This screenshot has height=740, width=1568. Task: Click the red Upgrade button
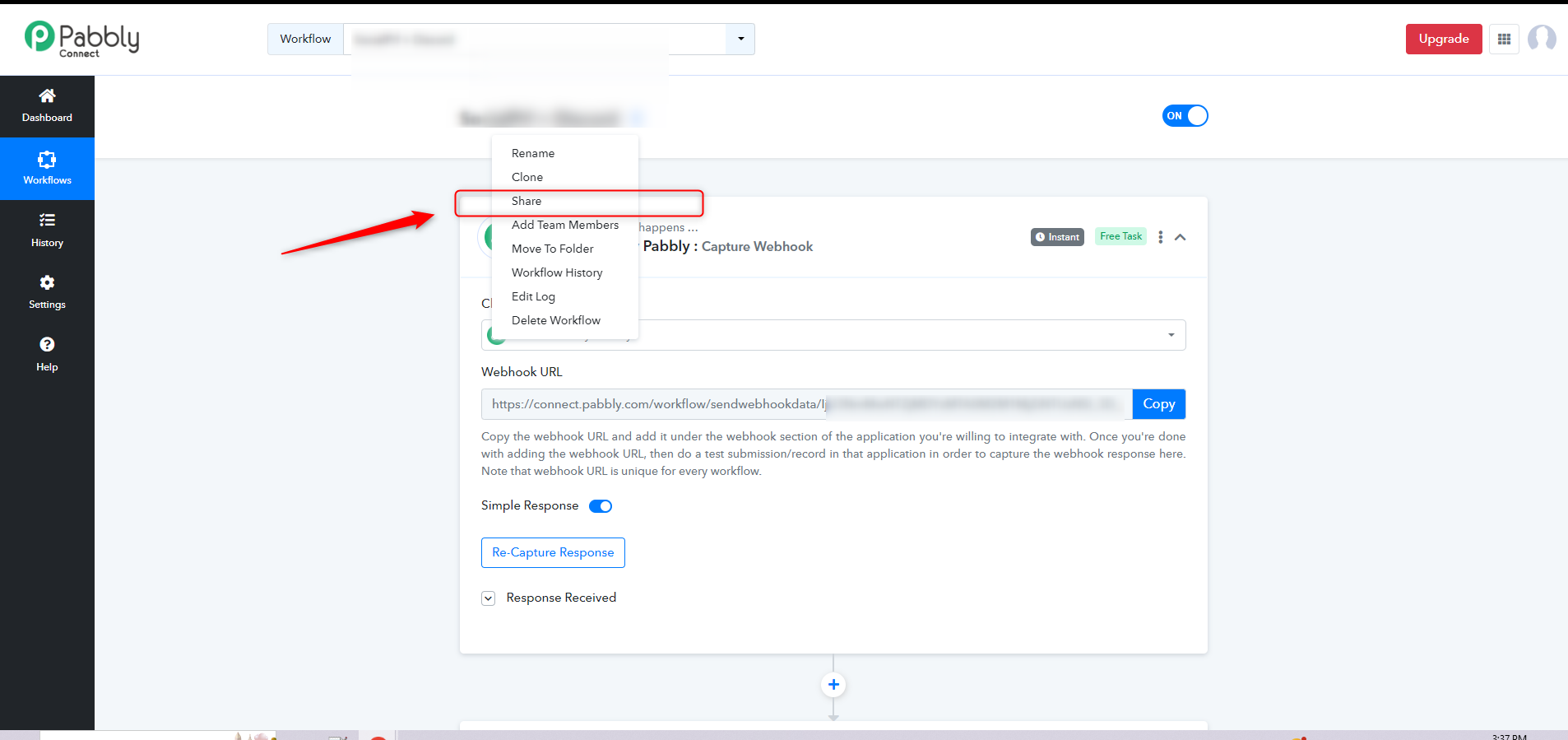click(x=1444, y=39)
